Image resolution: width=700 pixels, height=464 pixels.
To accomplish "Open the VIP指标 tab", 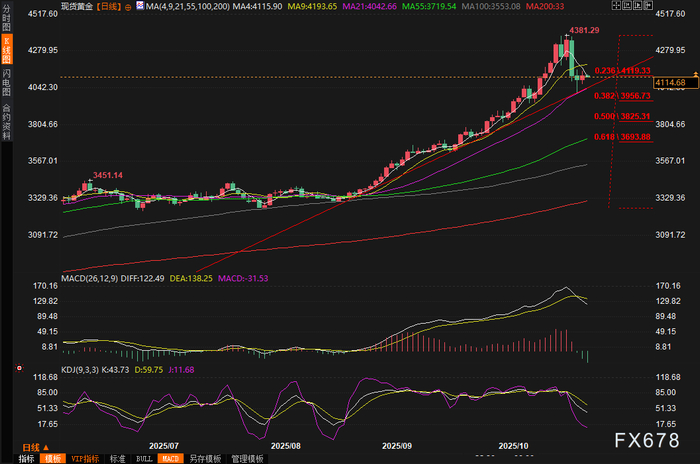I will [x=83, y=458].
